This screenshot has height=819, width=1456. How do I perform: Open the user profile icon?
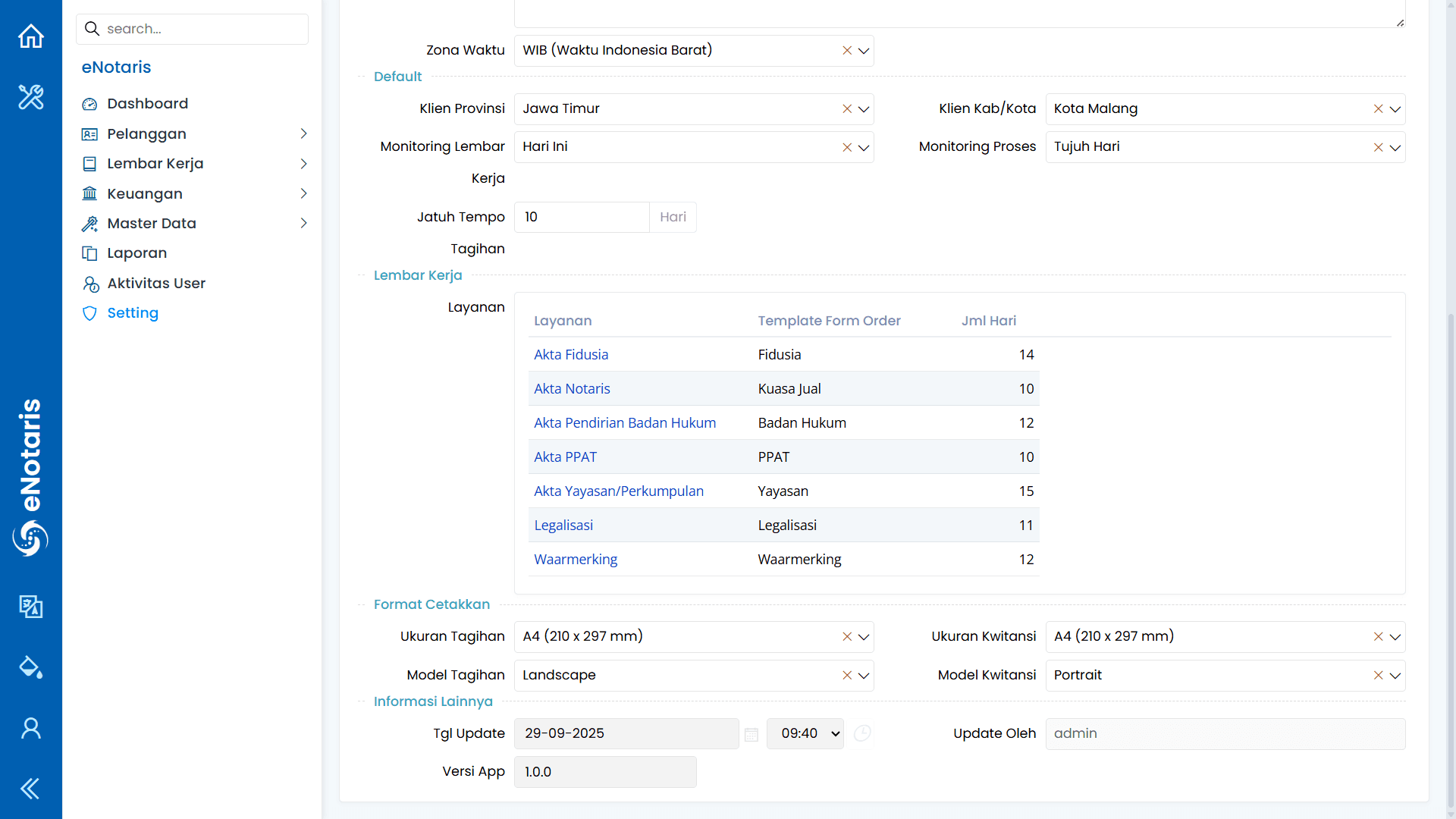tap(31, 728)
